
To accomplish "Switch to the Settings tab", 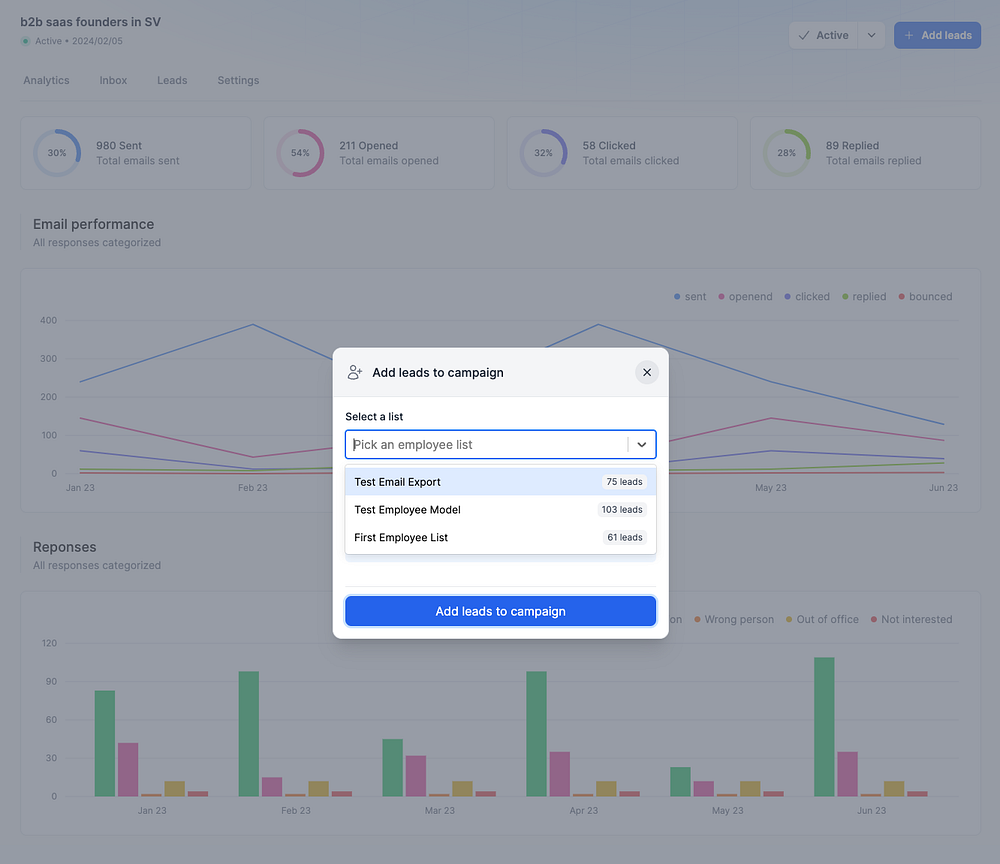I will tap(238, 80).
